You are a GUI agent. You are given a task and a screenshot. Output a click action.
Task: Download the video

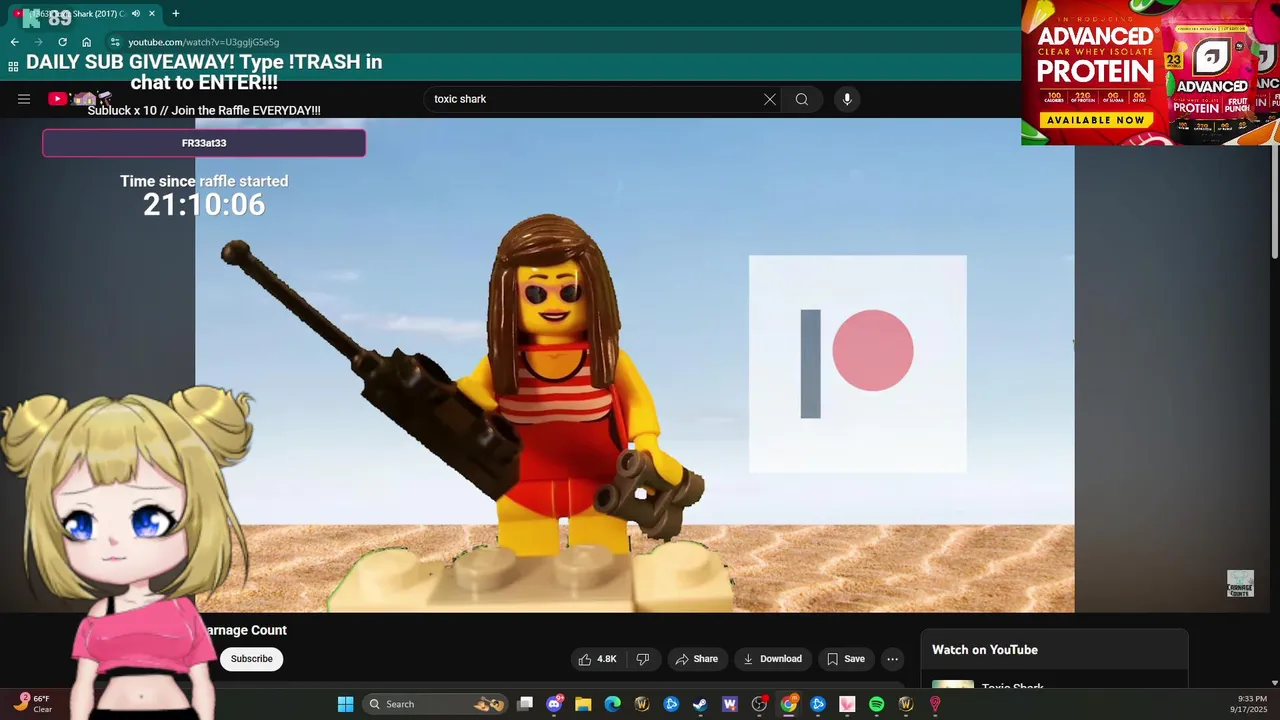click(x=772, y=659)
